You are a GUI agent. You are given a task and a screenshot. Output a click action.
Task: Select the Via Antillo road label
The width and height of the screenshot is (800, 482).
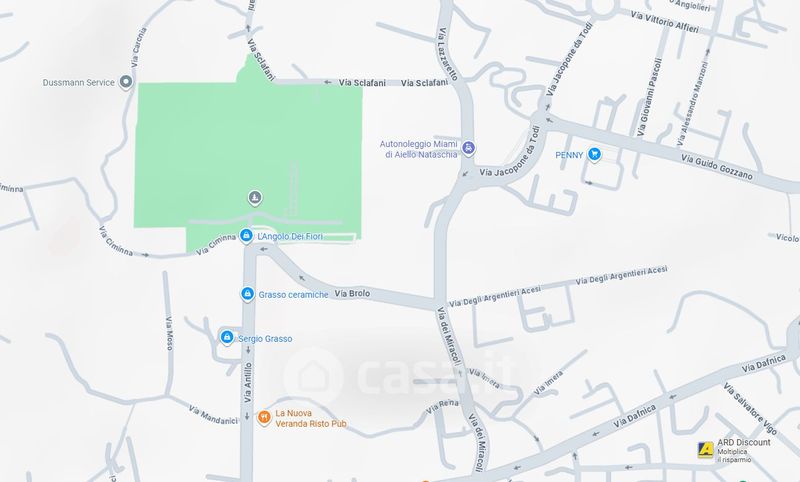pyautogui.click(x=248, y=383)
